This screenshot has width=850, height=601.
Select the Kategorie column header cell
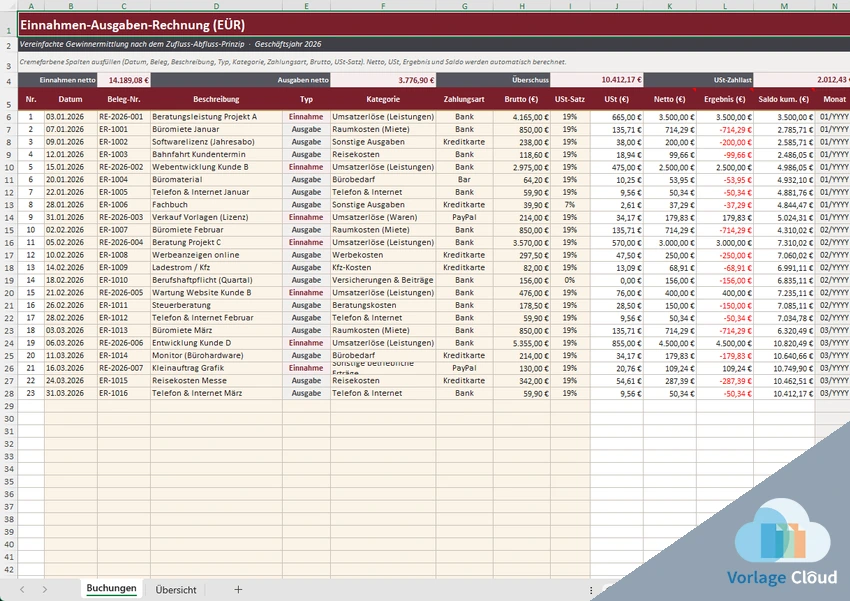(383, 99)
